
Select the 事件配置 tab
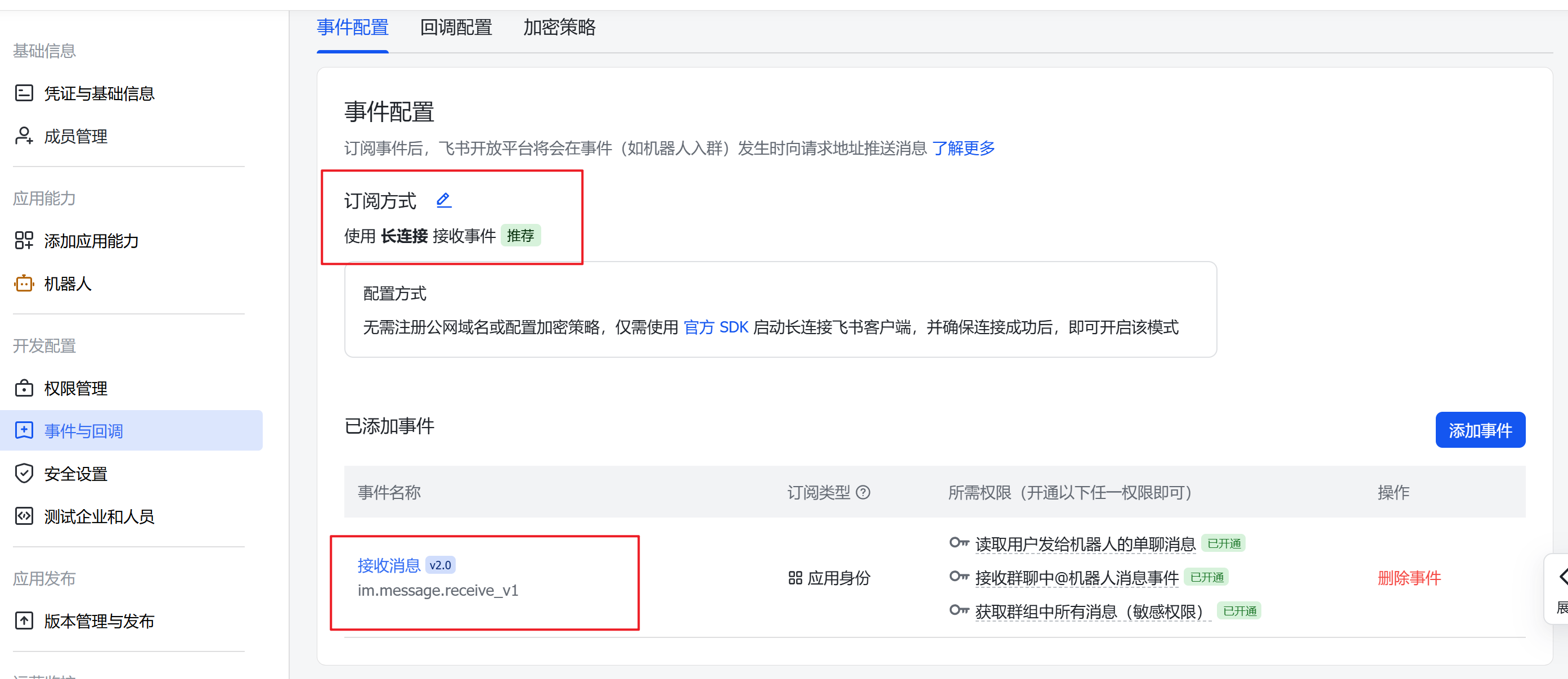[x=352, y=28]
